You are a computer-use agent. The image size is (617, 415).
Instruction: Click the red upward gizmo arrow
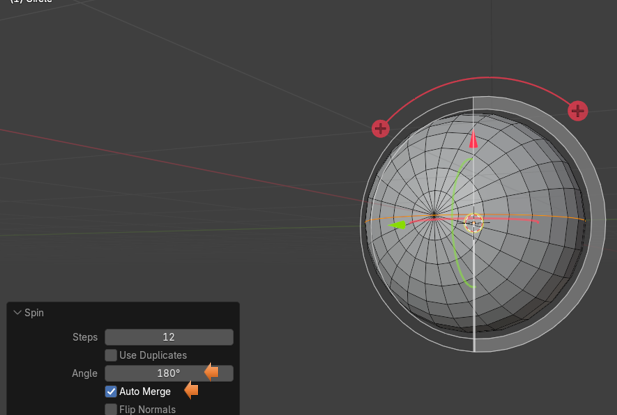click(474, 138)
